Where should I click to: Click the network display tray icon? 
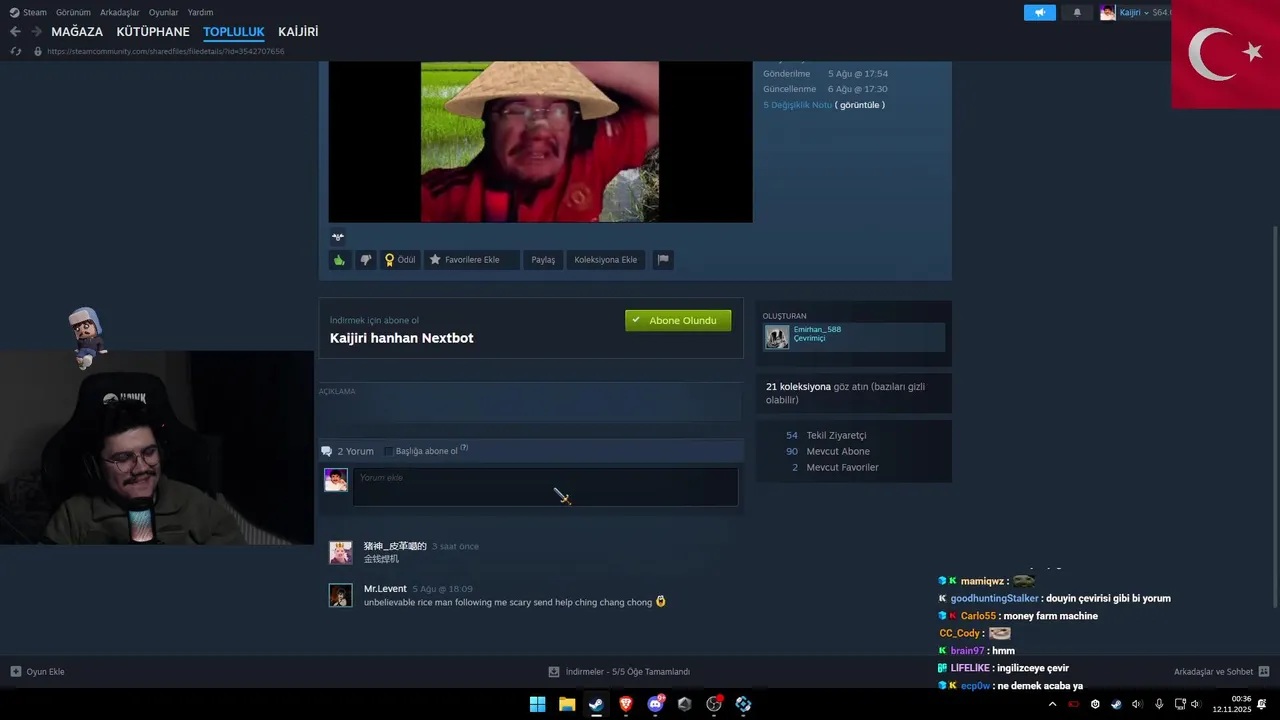1180,704
